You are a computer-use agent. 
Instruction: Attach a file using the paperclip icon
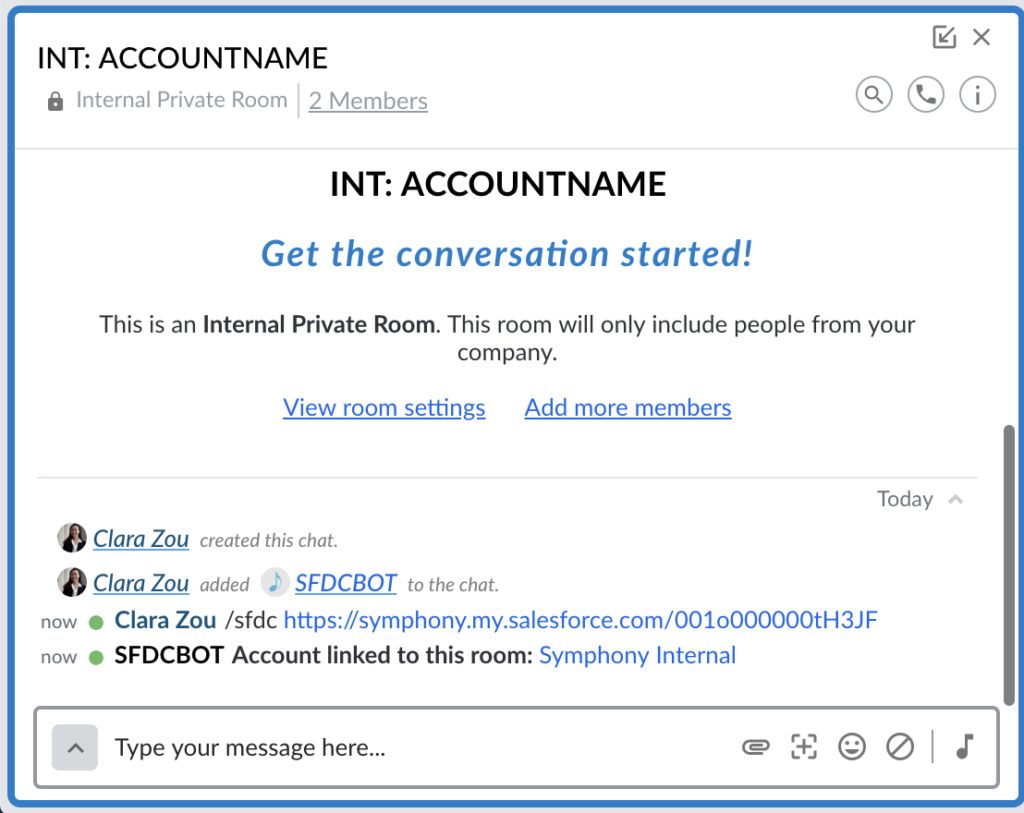[756, 746]
